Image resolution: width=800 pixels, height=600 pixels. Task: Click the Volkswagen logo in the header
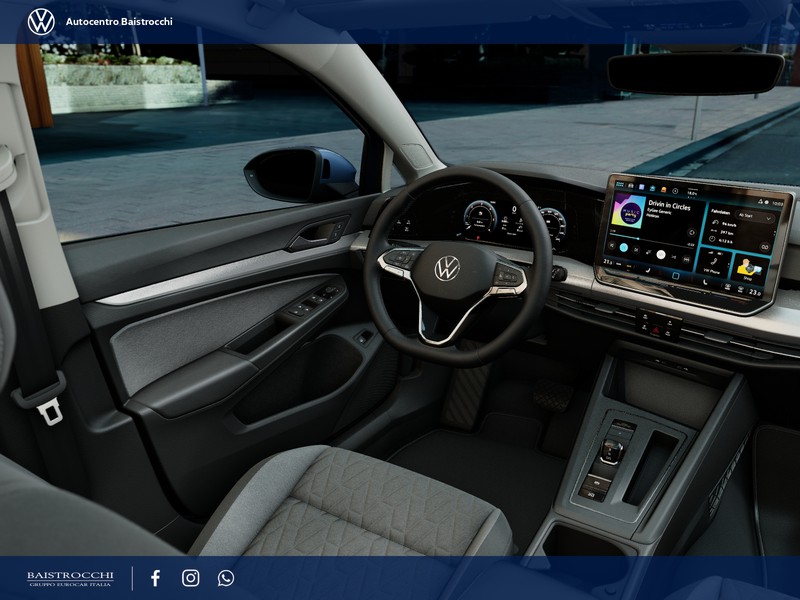41,22
